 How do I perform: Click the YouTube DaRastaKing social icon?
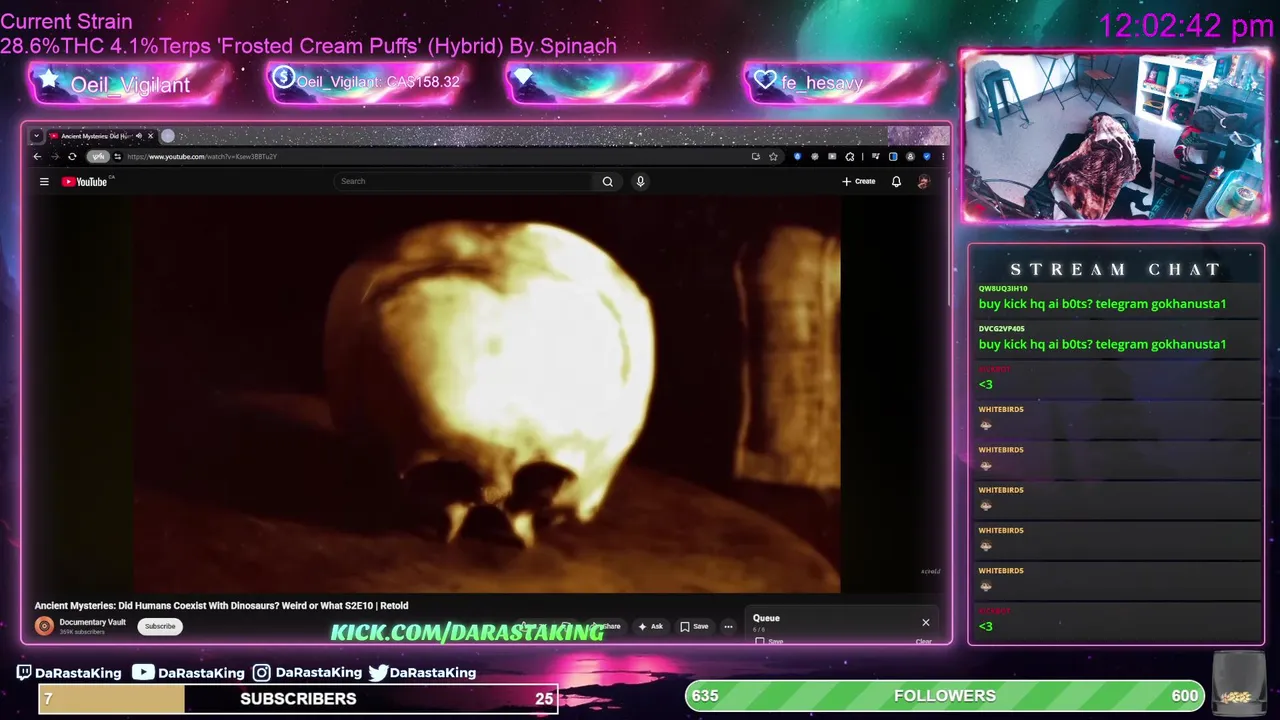(x=143, y=673)
